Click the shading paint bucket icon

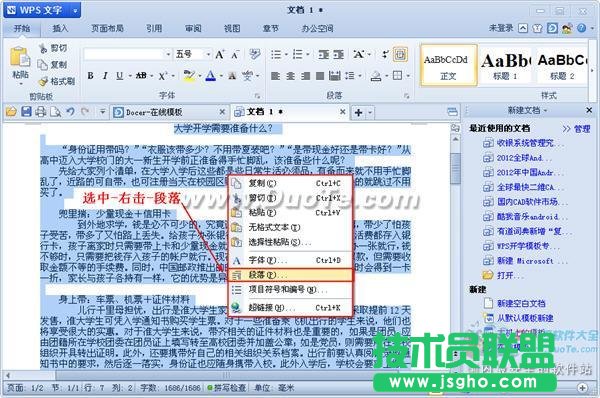[x=376, y=76]
